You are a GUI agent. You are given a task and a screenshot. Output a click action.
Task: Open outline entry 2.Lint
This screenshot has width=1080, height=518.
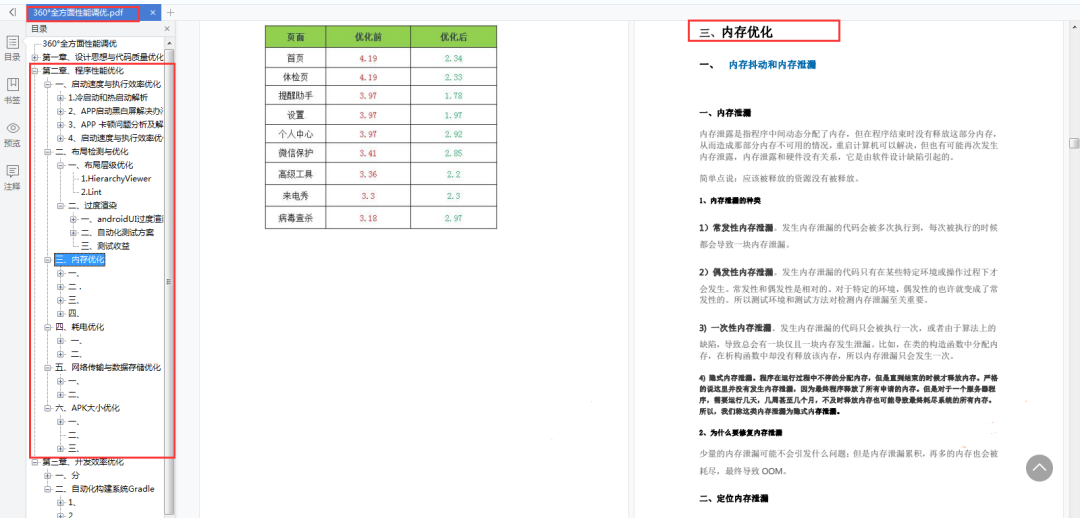point(92,192)
